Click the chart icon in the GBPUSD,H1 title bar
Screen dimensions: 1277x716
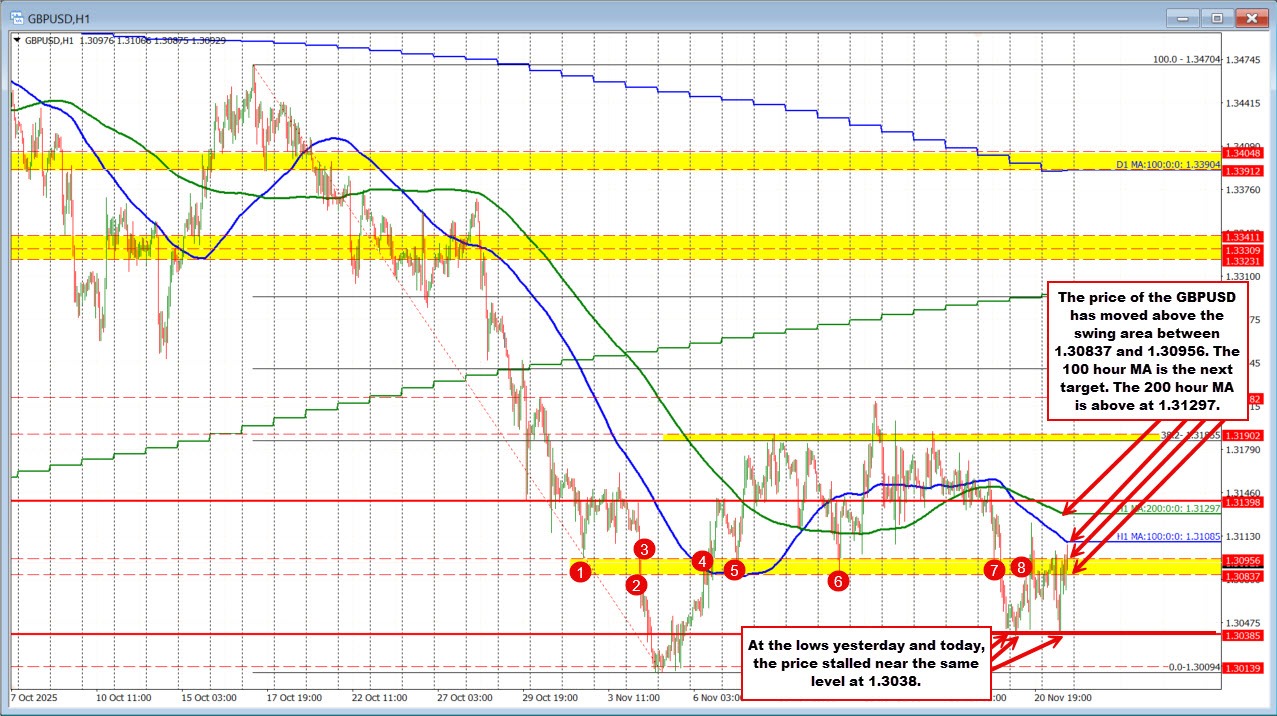(x=17, y=17)
